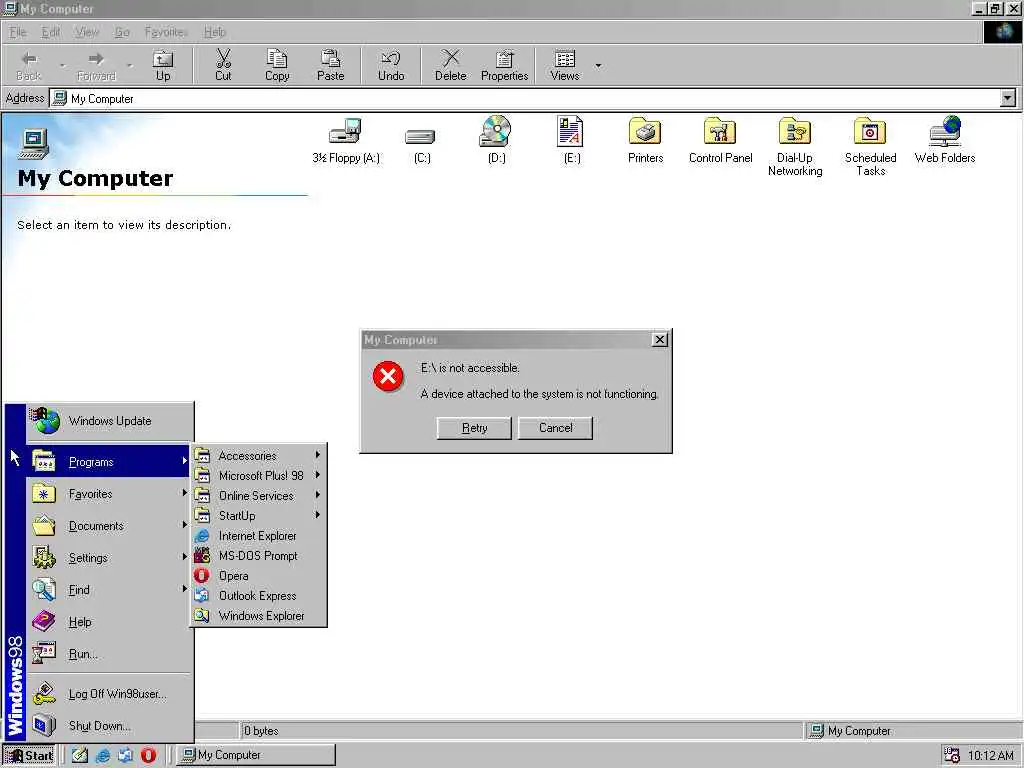
Task: Launch Windows Explorer from Programs menu
Action: 259,616
